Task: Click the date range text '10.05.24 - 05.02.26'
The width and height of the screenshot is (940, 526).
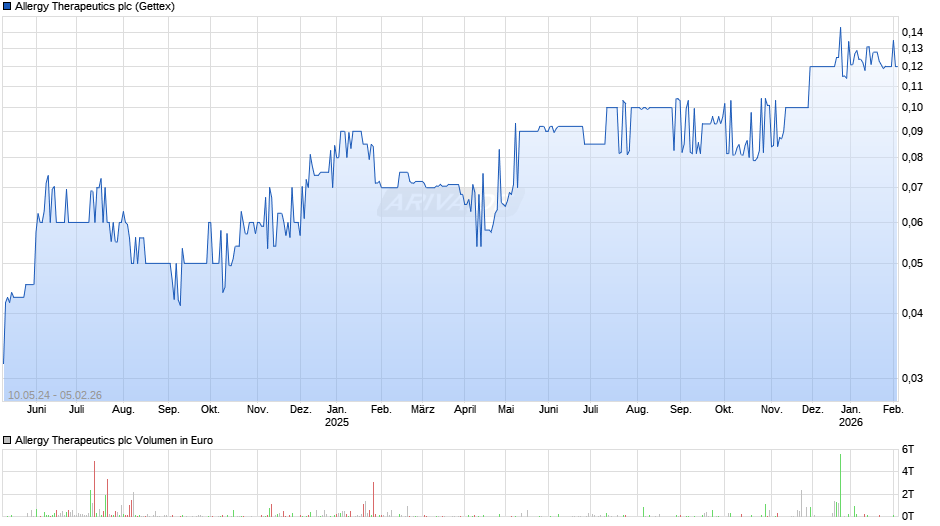Action: [55, 395]
